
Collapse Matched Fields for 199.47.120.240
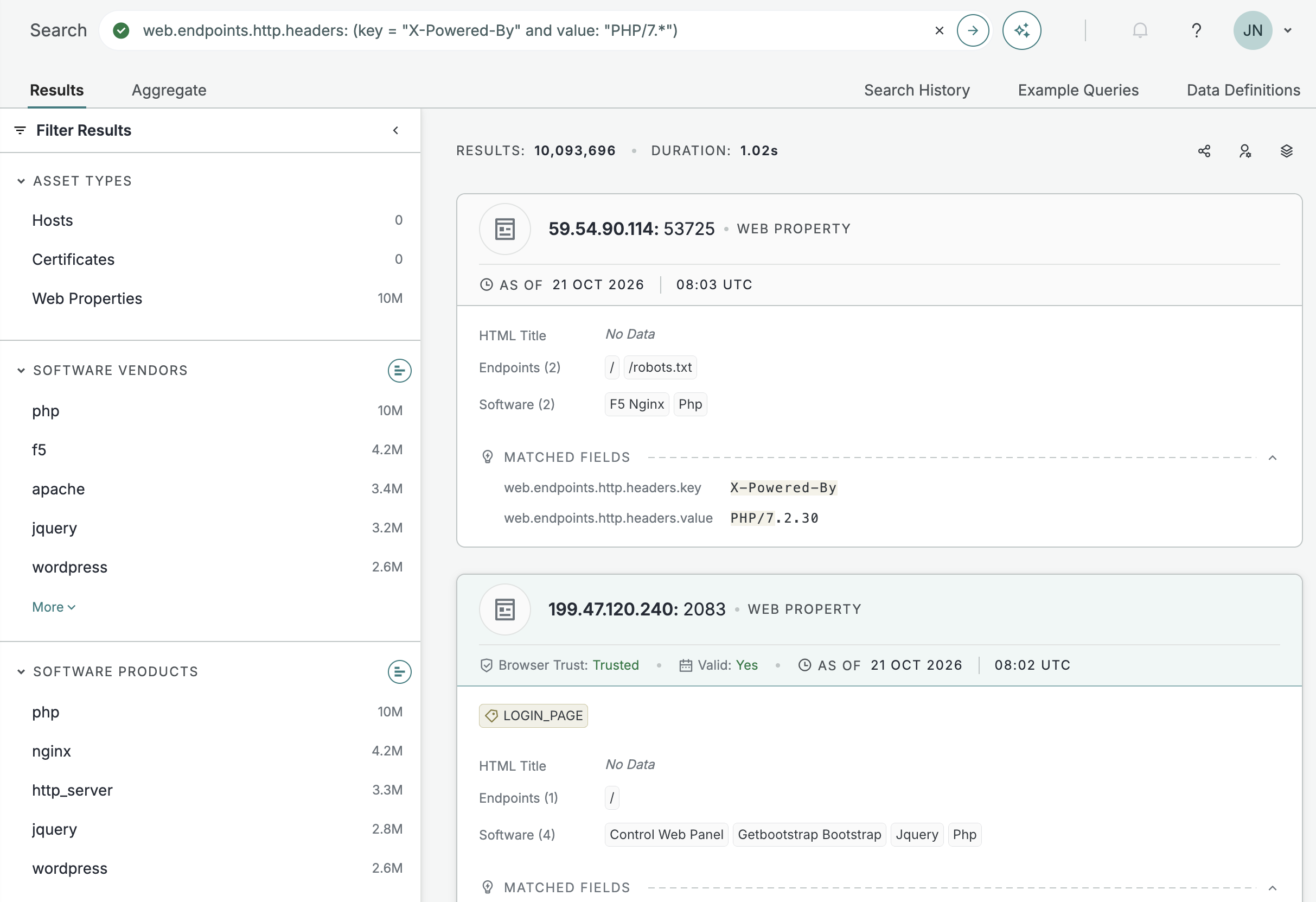pyautogui.click(x=1273, y=888)
